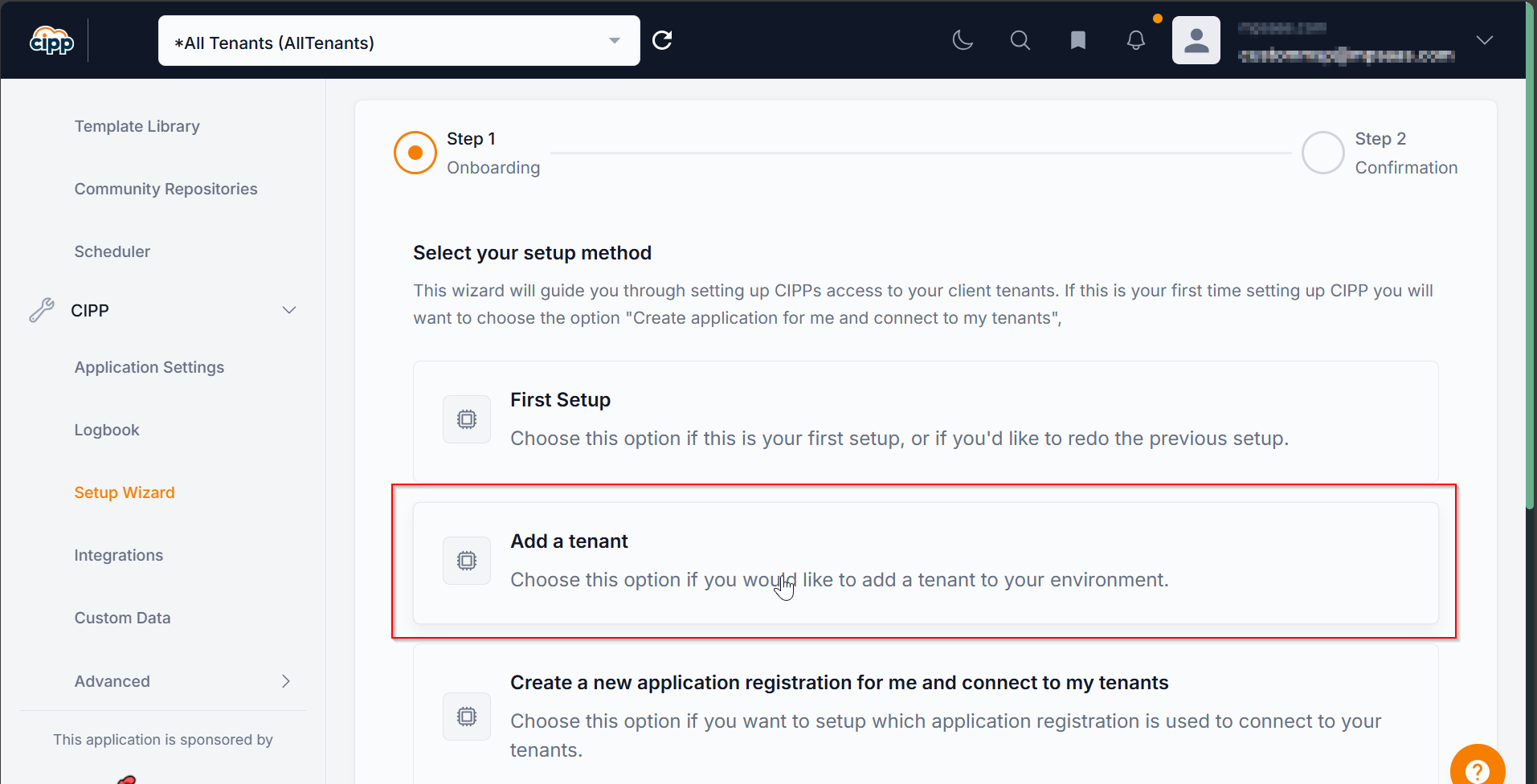The height and width of the screenshot is (784, 1537).
Task: Click the Select your setup method heading
Action: [x=532, y=253]
